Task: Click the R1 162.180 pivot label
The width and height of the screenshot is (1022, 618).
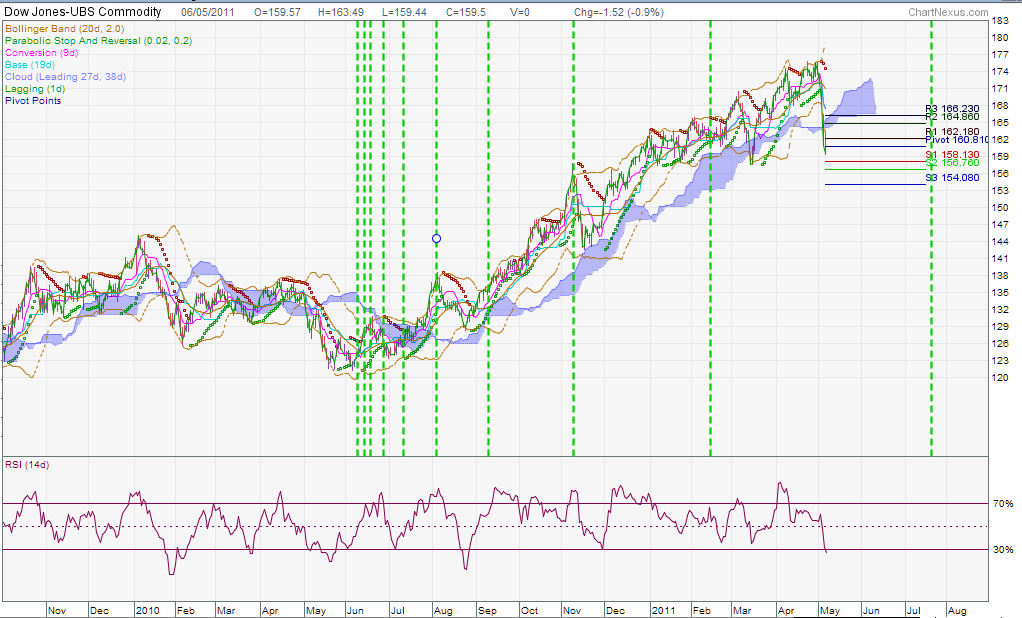Action: (x=952, y=132)
